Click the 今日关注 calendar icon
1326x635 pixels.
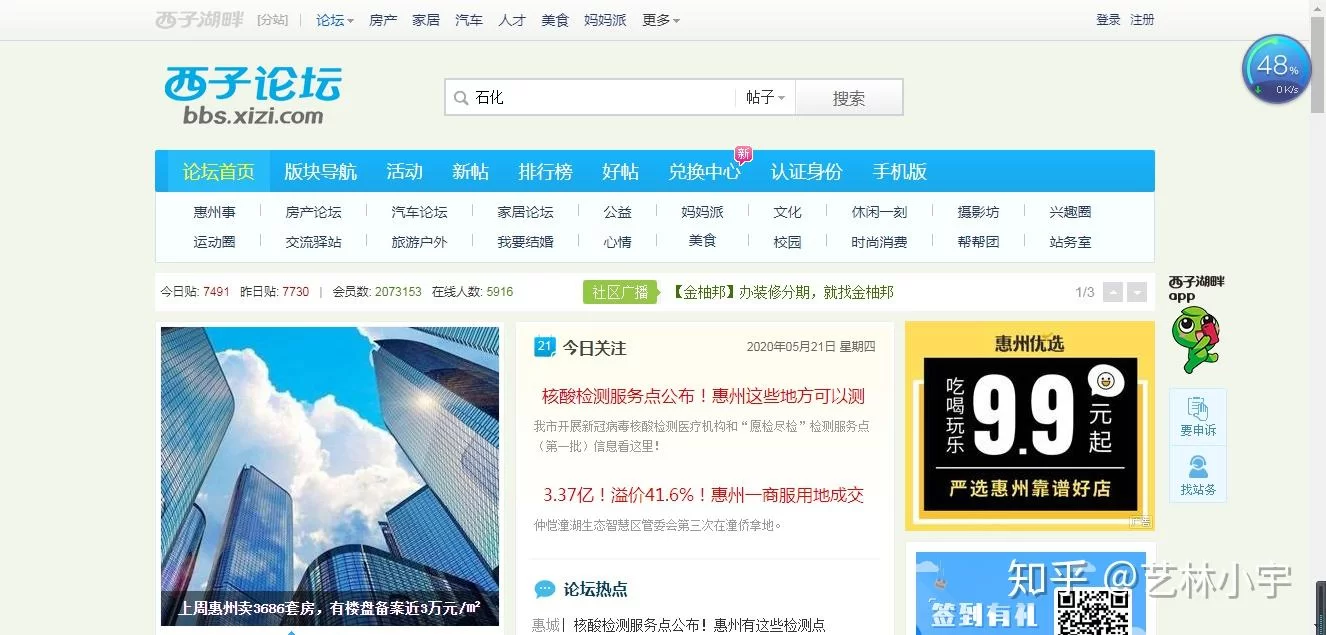point(545,347)
